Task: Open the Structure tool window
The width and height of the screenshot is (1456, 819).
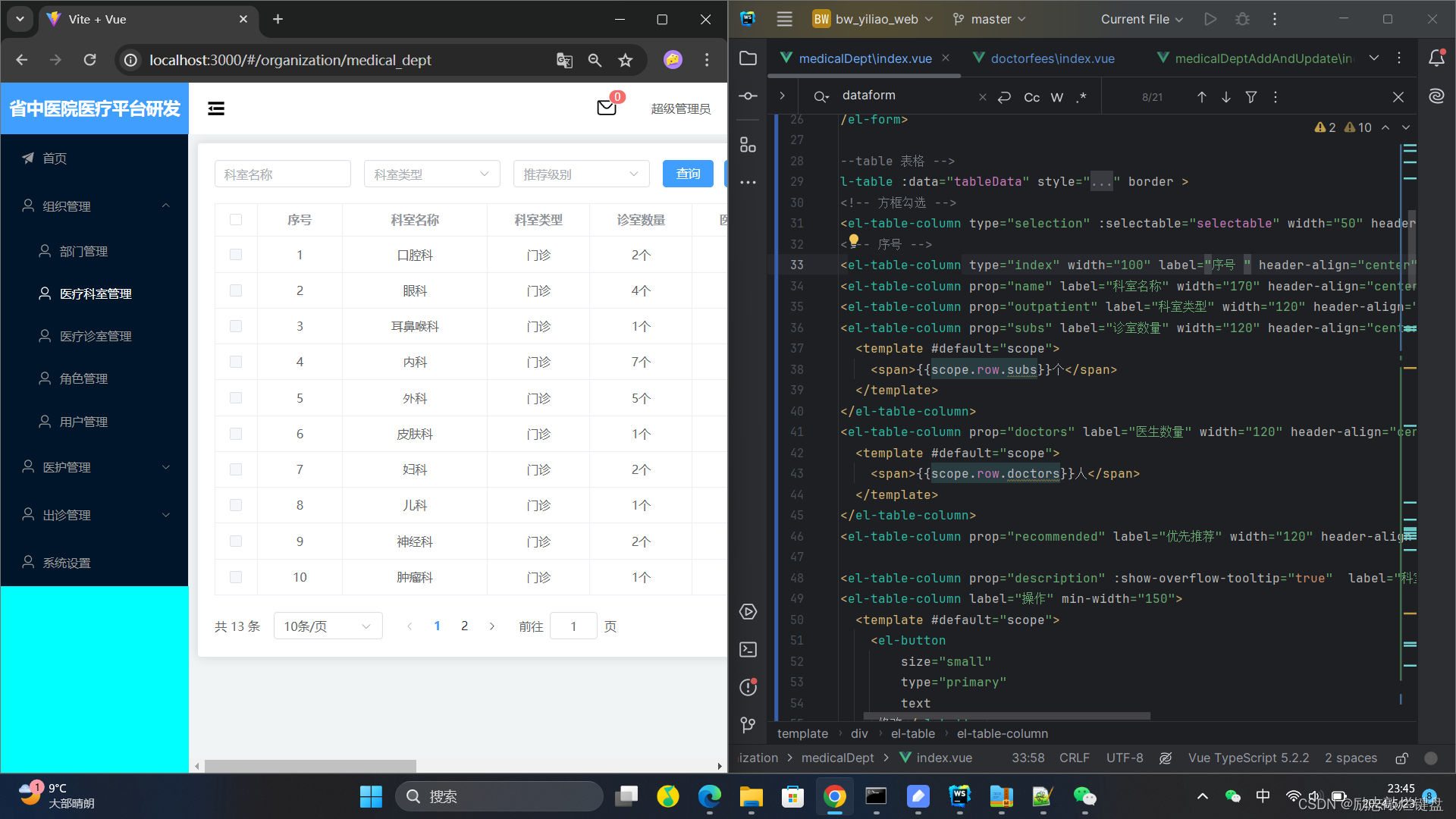Action: [x=748, y=144]
